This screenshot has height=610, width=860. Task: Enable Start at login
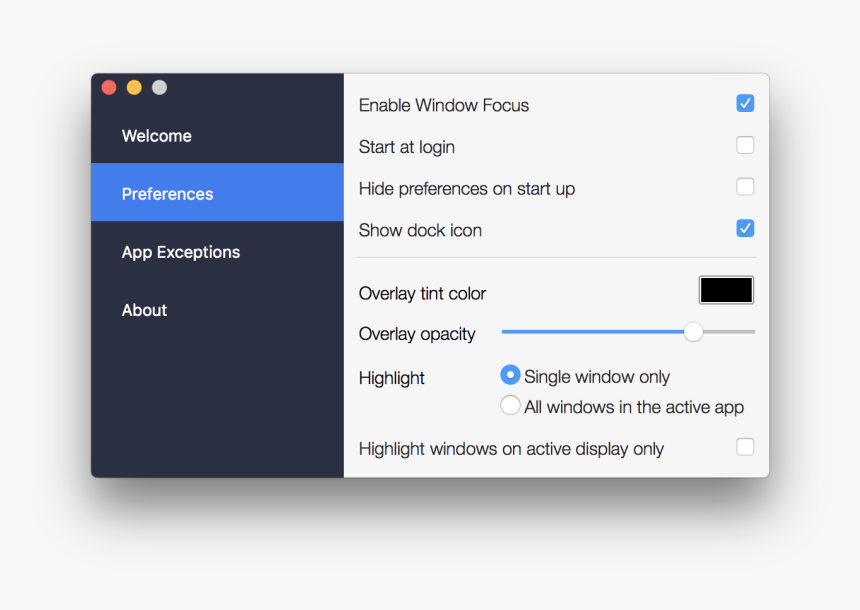[745, 146]
